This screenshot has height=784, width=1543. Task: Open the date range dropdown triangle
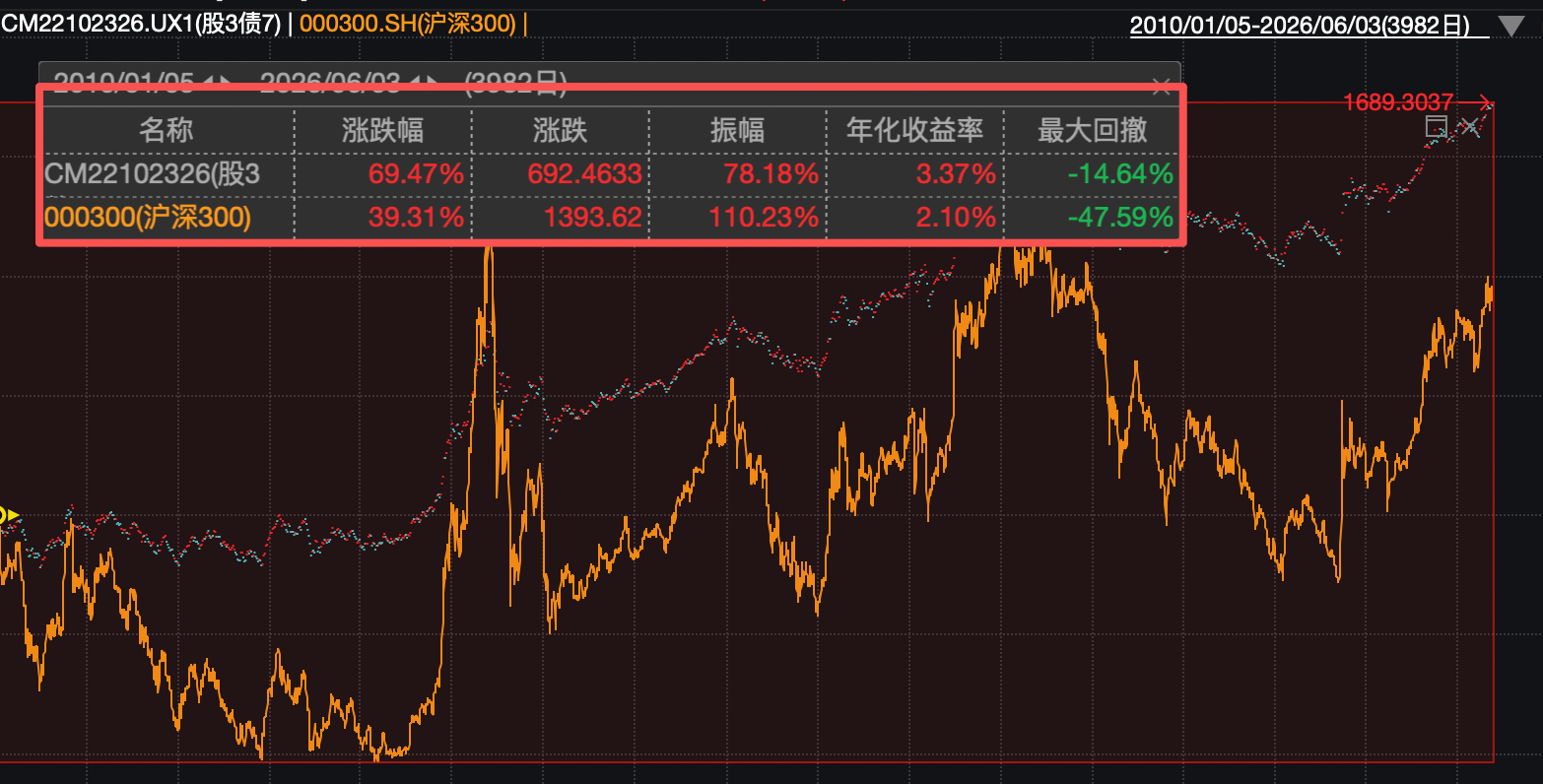pos(1510,27)
